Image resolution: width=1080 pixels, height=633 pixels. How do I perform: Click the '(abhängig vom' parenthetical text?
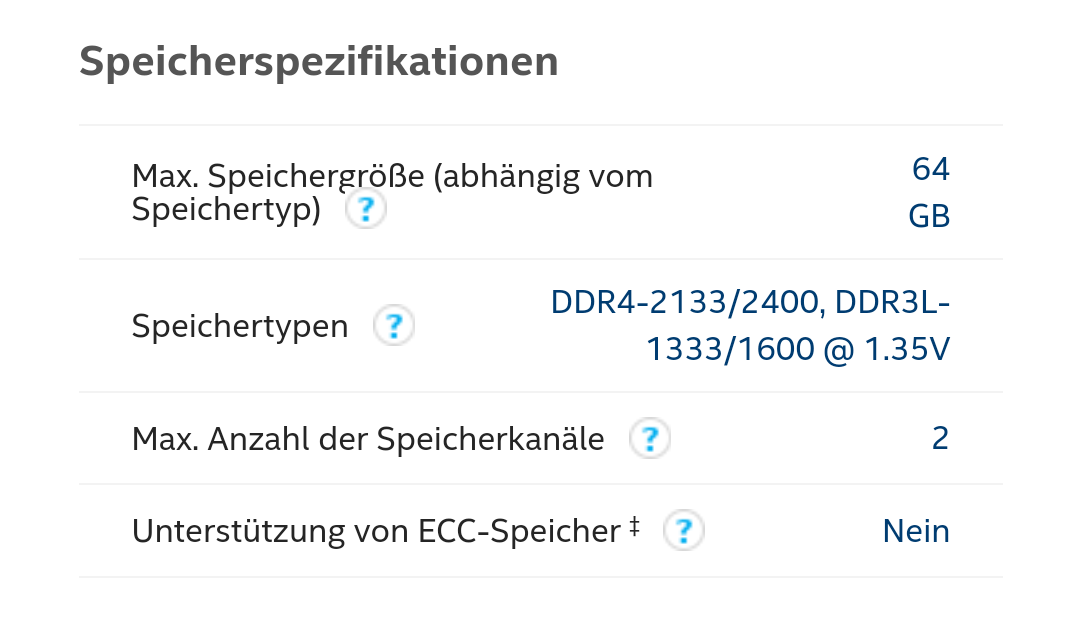click(x=543, y=176)
